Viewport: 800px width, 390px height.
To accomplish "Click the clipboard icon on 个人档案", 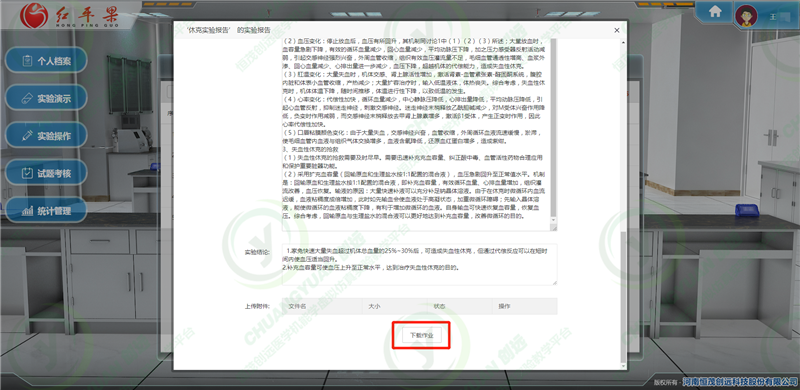I will (27, 61).
